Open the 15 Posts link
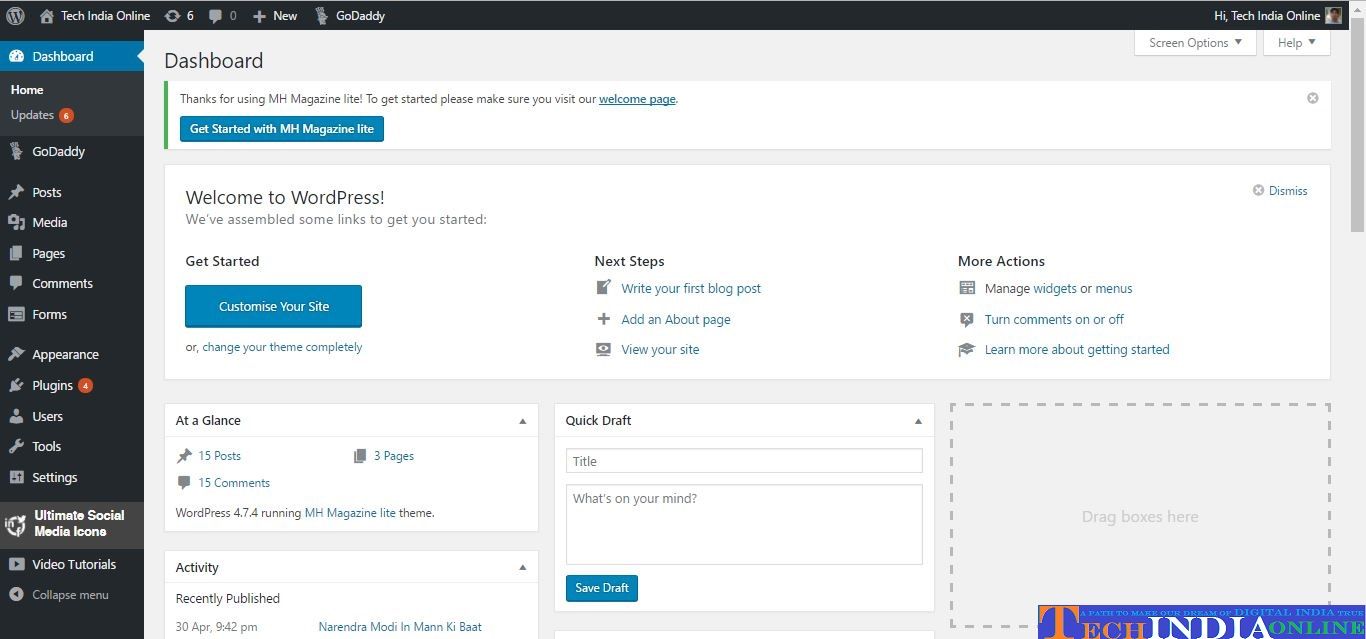The height and width of the screenshot is (639, 1366). (219, 456)
